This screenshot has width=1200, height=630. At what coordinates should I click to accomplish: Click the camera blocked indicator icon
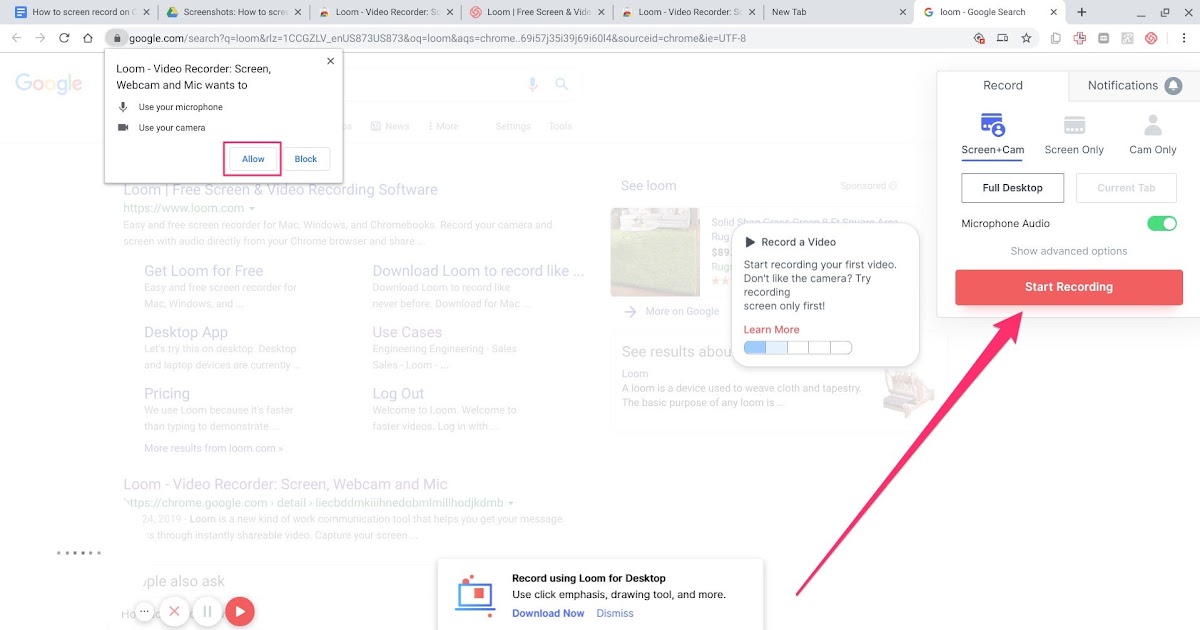click(x=980, y=38)
